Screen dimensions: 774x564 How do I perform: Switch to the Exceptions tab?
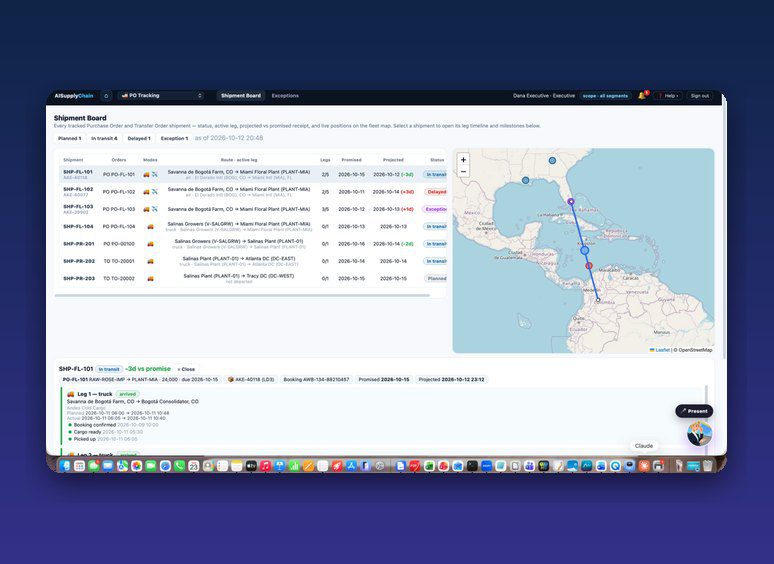(x=285, y=96)
